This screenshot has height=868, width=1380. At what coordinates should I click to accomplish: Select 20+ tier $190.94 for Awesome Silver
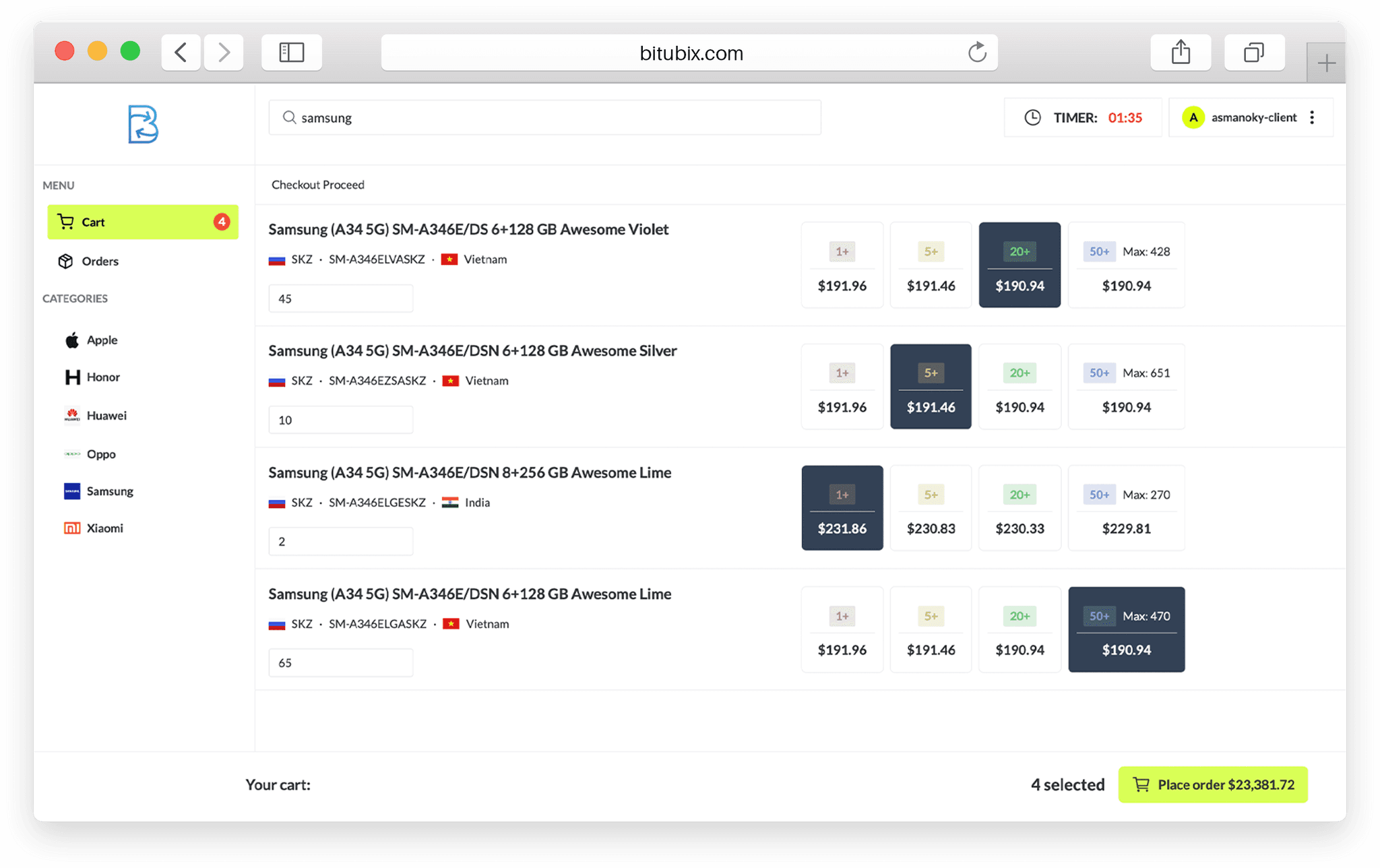click(x=1020, y=386)
